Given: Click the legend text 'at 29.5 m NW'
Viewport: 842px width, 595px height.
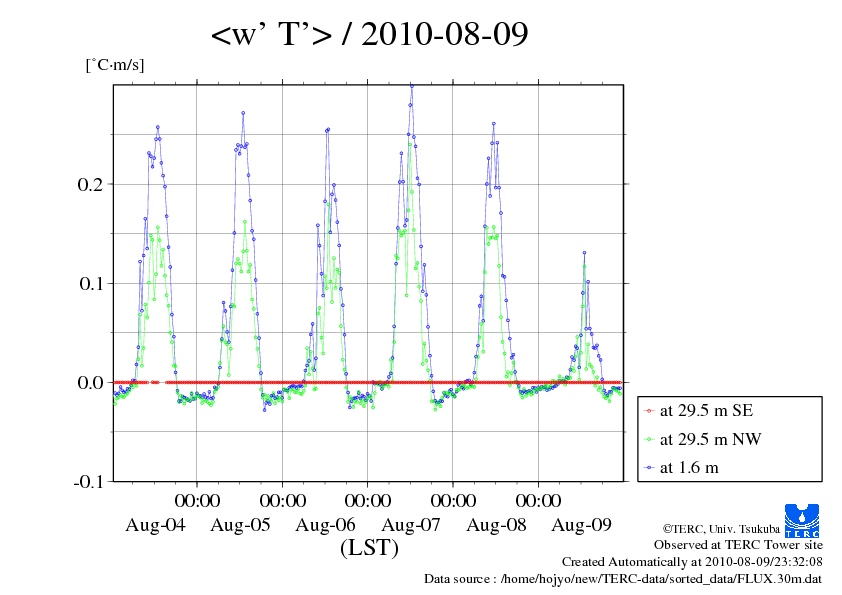Looking at the screenshot, I should coord(710,439).
